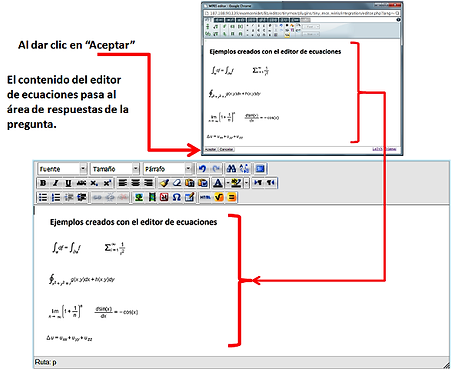
Task: Open the font dropdown in equation editor window
Action: point(311,27)
